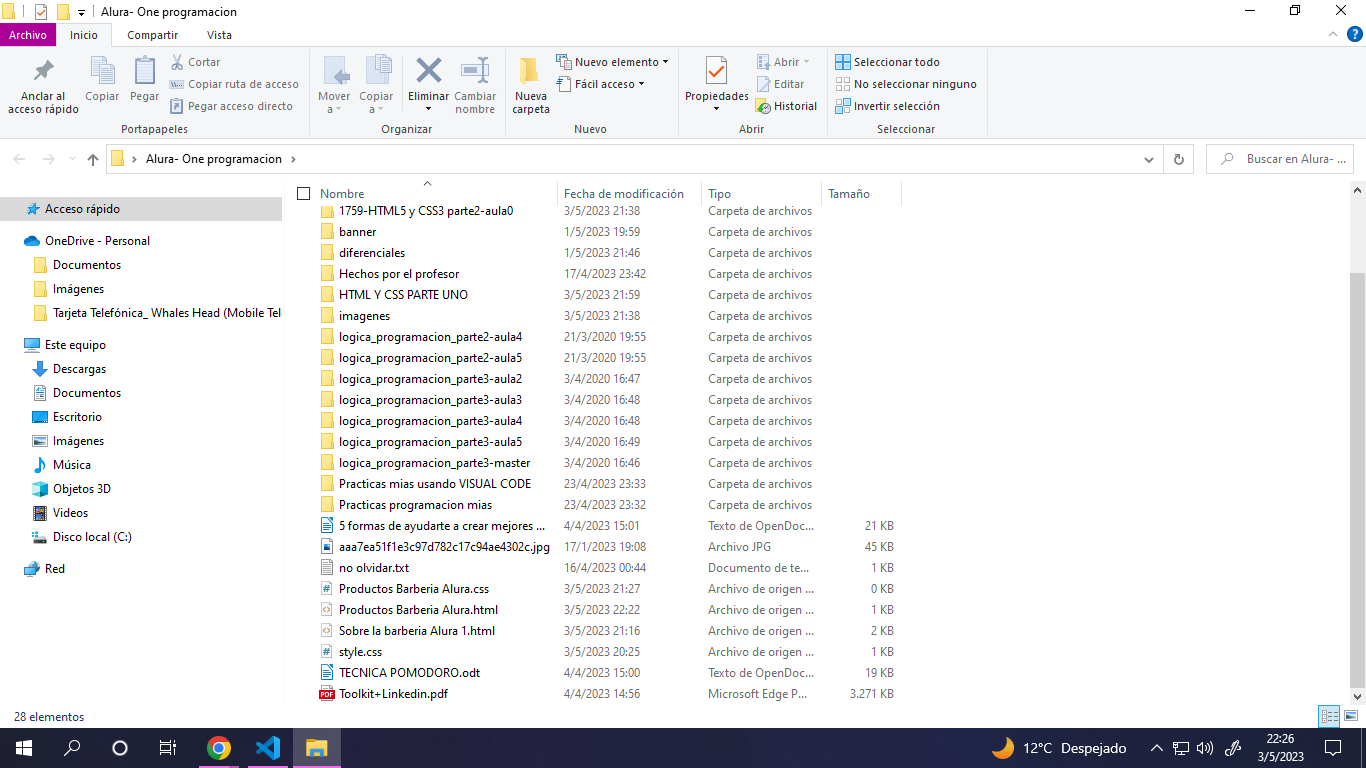Select Cortar in the Portapapeles group
The height and width of the screenshot is (768, 1366).
[196, 62]
